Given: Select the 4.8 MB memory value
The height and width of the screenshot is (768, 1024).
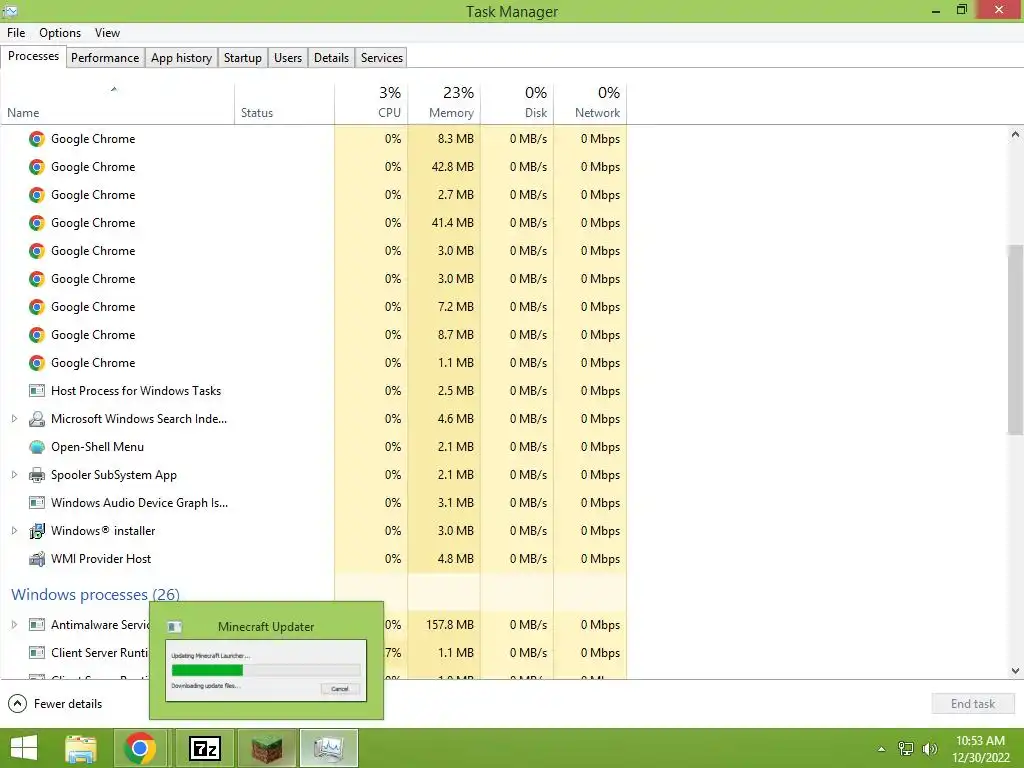Looking at the screenshot, I should (456, 559).
